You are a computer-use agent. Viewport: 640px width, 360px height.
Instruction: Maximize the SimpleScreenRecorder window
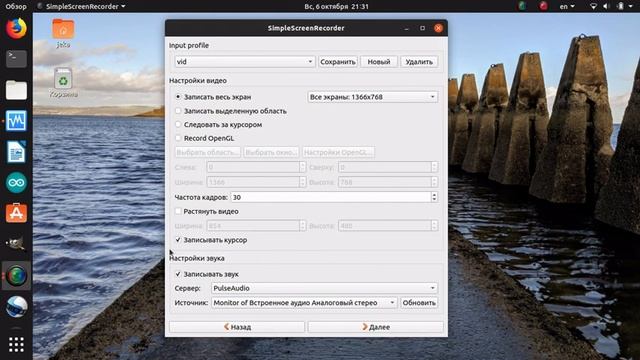[x=422, y=28]
